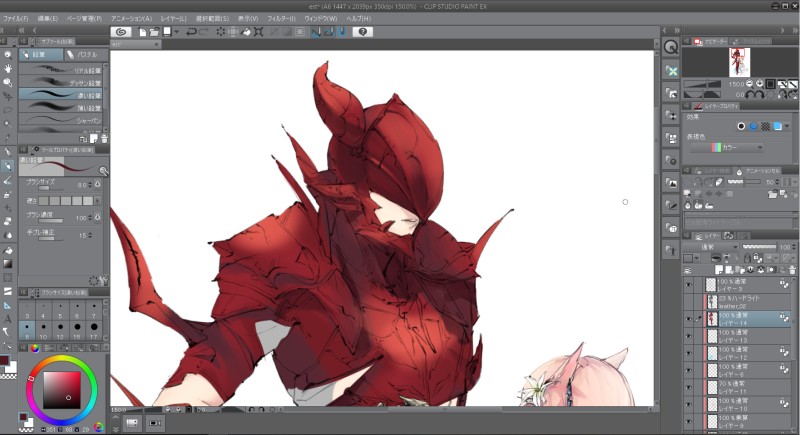Click the Save icon in the toolbar
This screenshot has height=435, width=800.
pos(167,32)
